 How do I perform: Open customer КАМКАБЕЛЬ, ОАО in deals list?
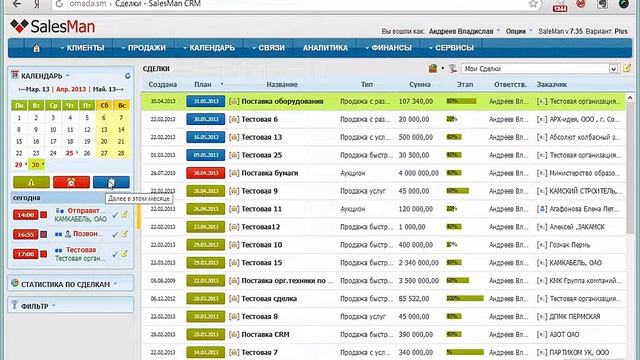coord(576,263)
